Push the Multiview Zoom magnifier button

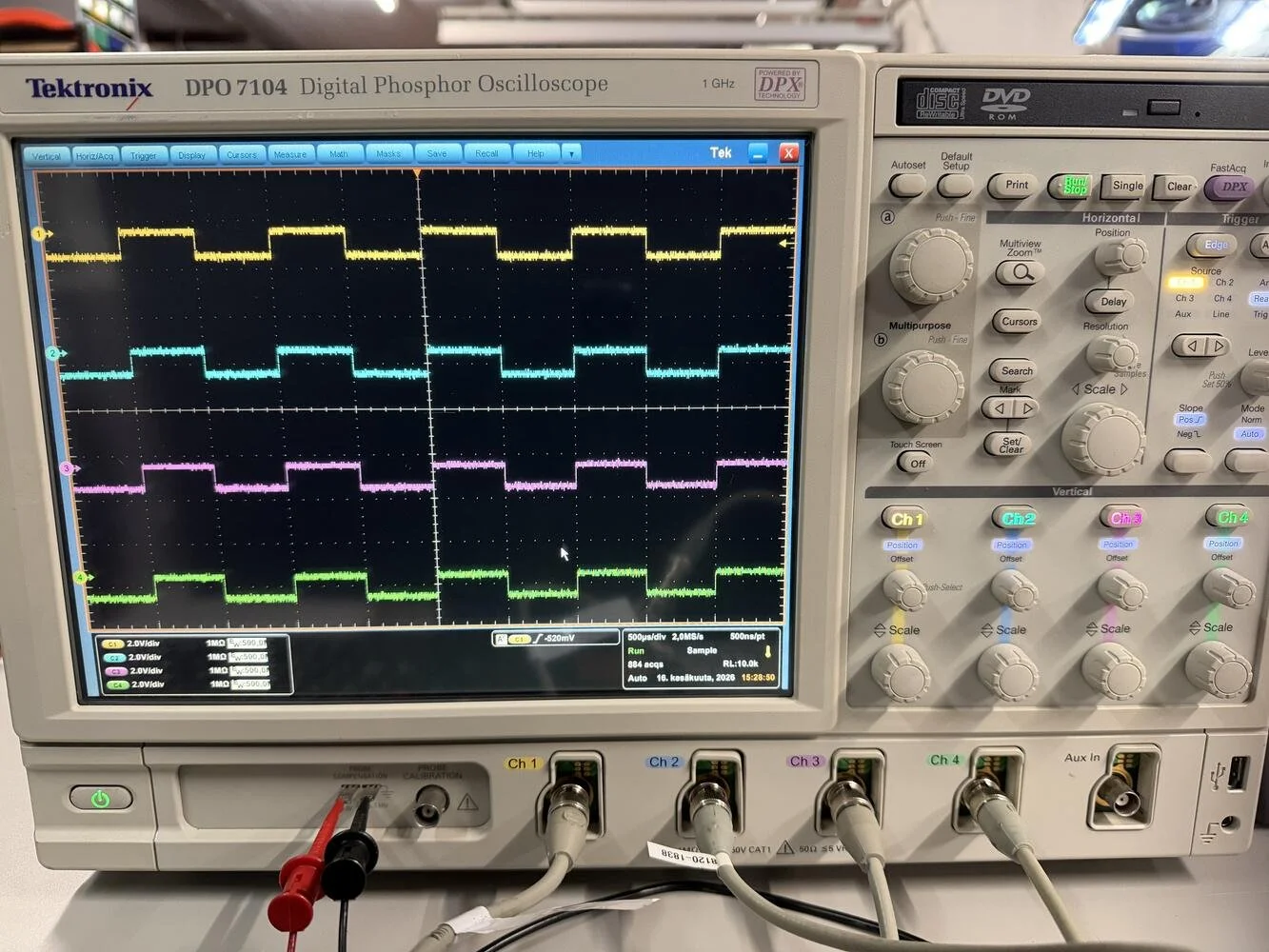point(1021,273)
